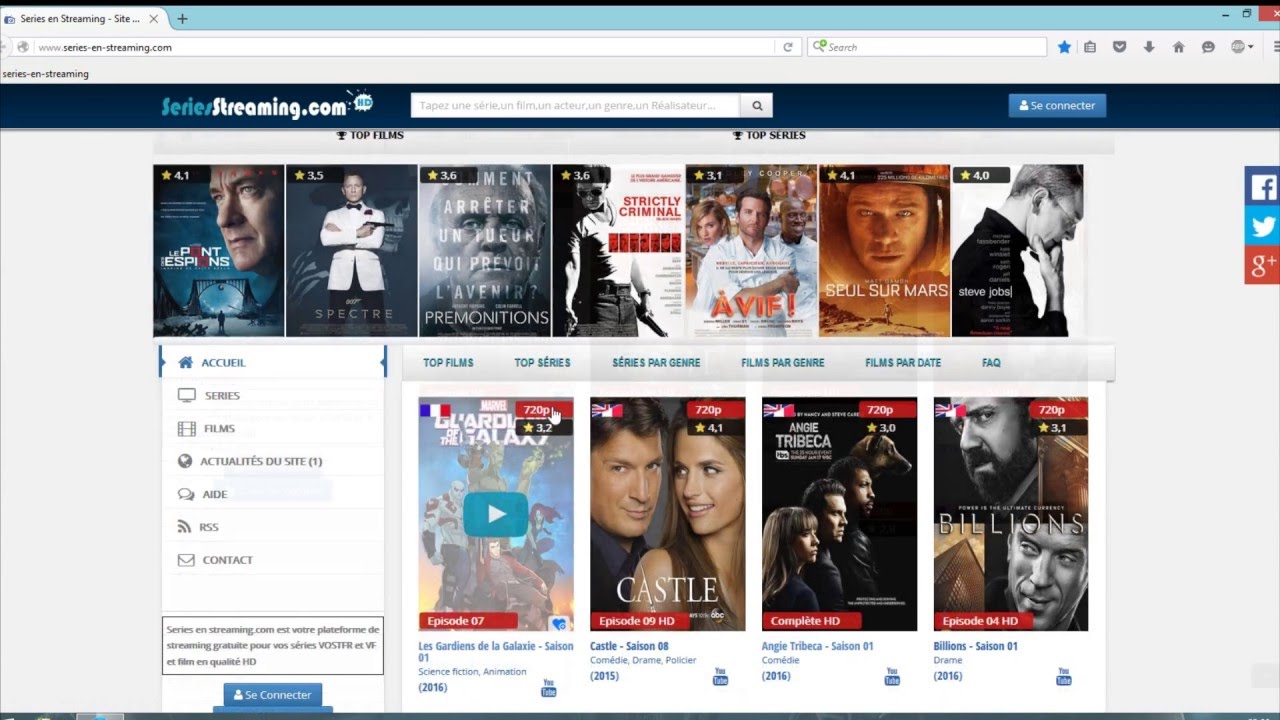
Task: Click the browser Search box
Action: tap(927, 47)
